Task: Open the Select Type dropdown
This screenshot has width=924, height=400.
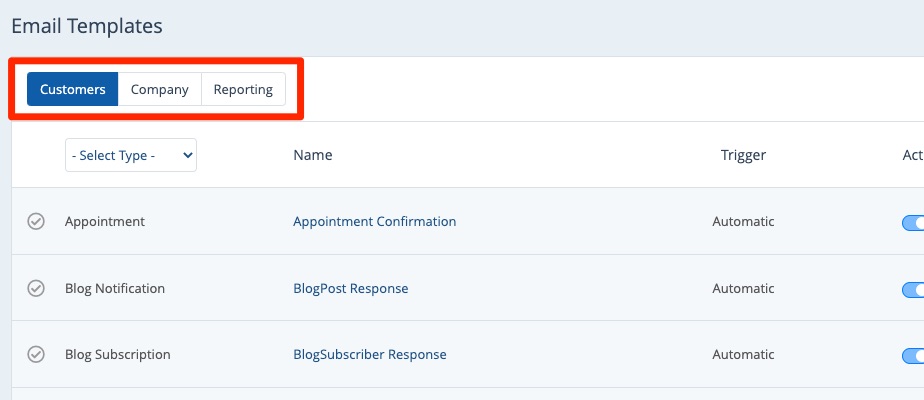Action: tap(131, 155)
